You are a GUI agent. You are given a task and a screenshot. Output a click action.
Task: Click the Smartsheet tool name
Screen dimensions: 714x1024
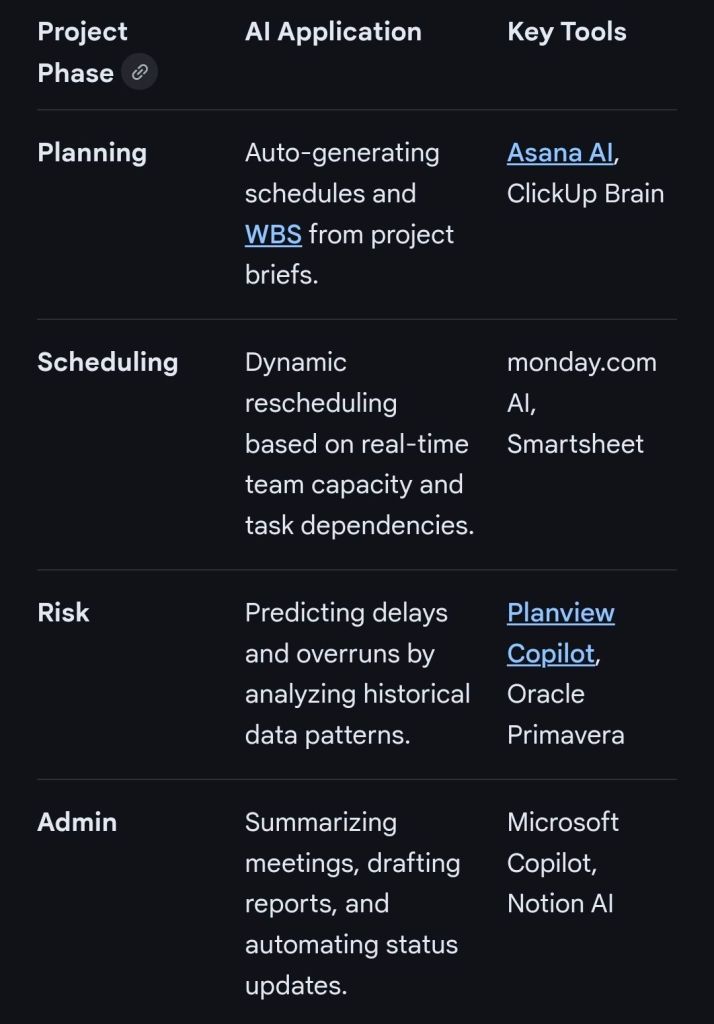[575, 444]
